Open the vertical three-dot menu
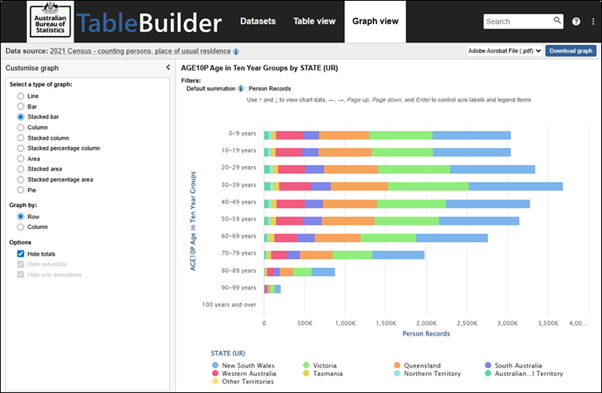The width and height of the screenshot is (602, 393). [593, 21]
